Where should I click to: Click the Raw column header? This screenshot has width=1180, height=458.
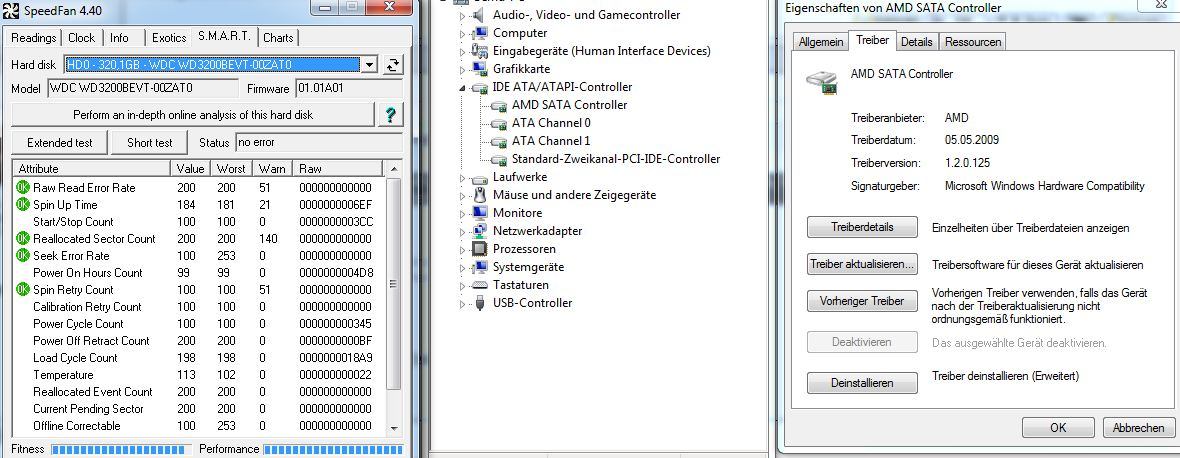coord(338,168)
